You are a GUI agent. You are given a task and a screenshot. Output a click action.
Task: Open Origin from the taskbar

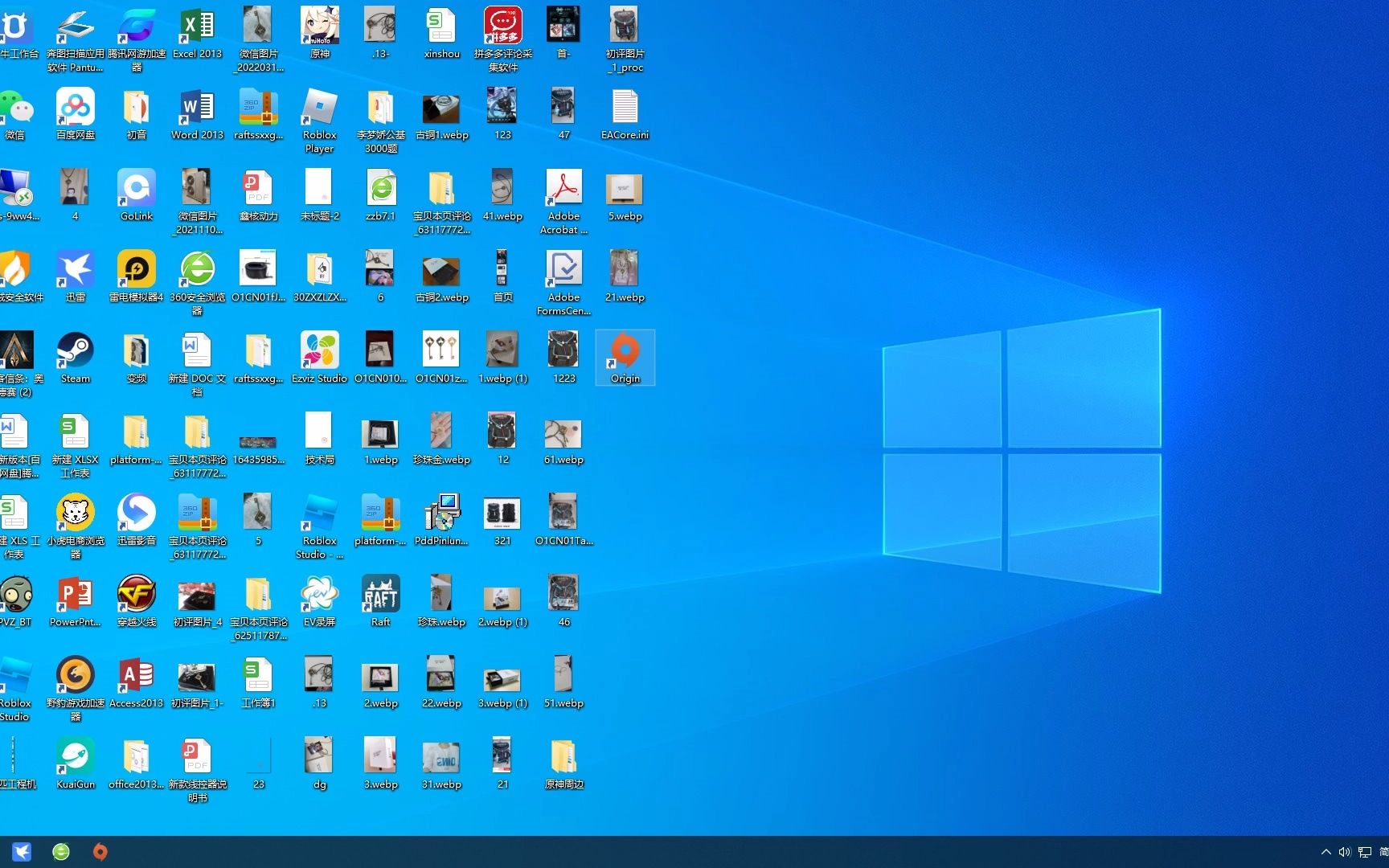[100, 852]
